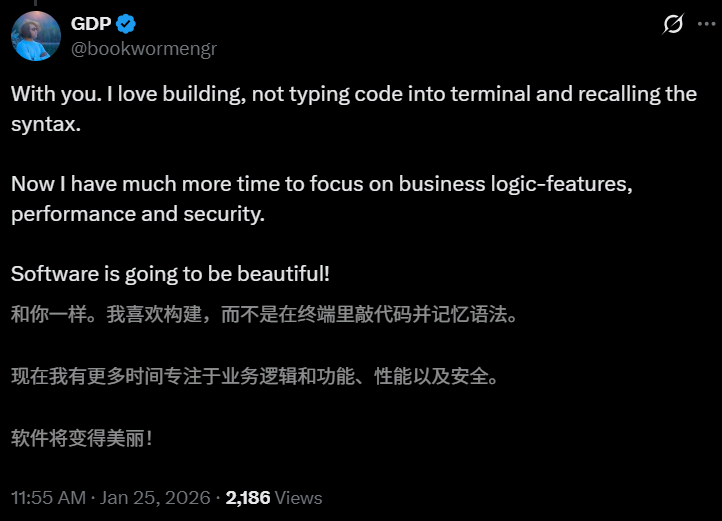Click the "performance and security." line
Image resolution: width=722 pixels, height=521 pixels.
(138, 212)
